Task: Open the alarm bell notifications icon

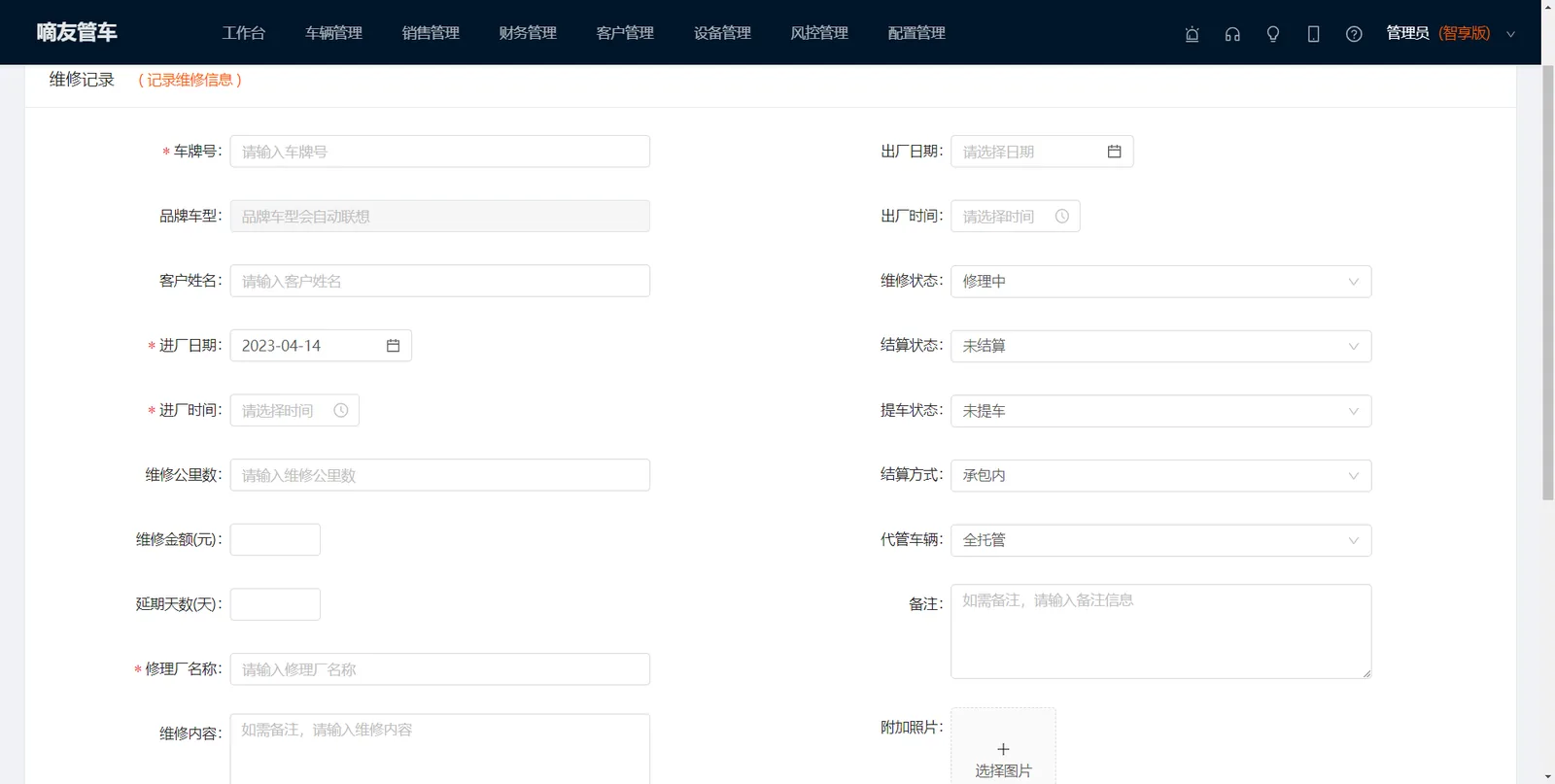Action: tap(1192, 34)
